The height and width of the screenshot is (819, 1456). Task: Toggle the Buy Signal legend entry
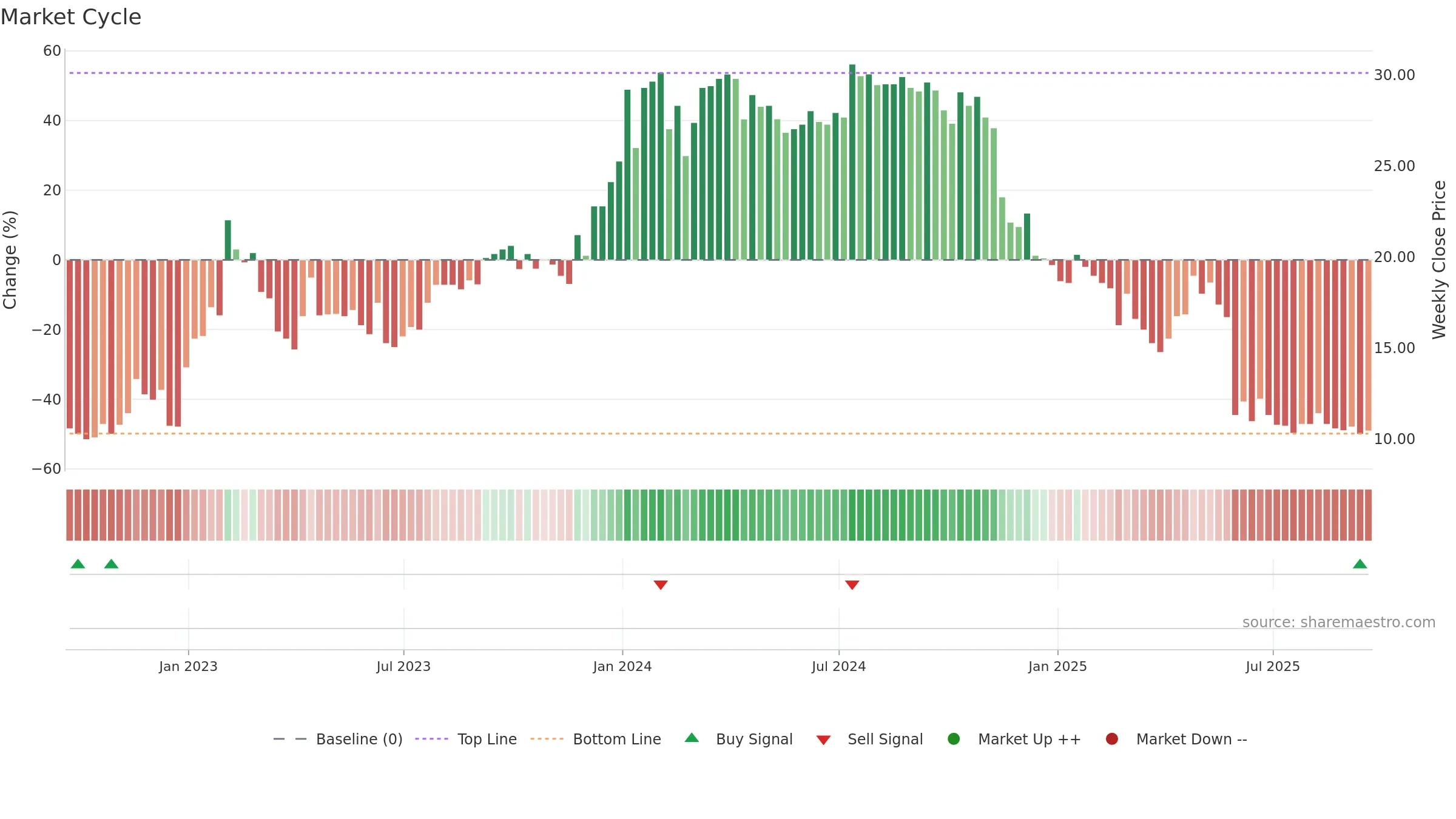[x=738, y=739]
